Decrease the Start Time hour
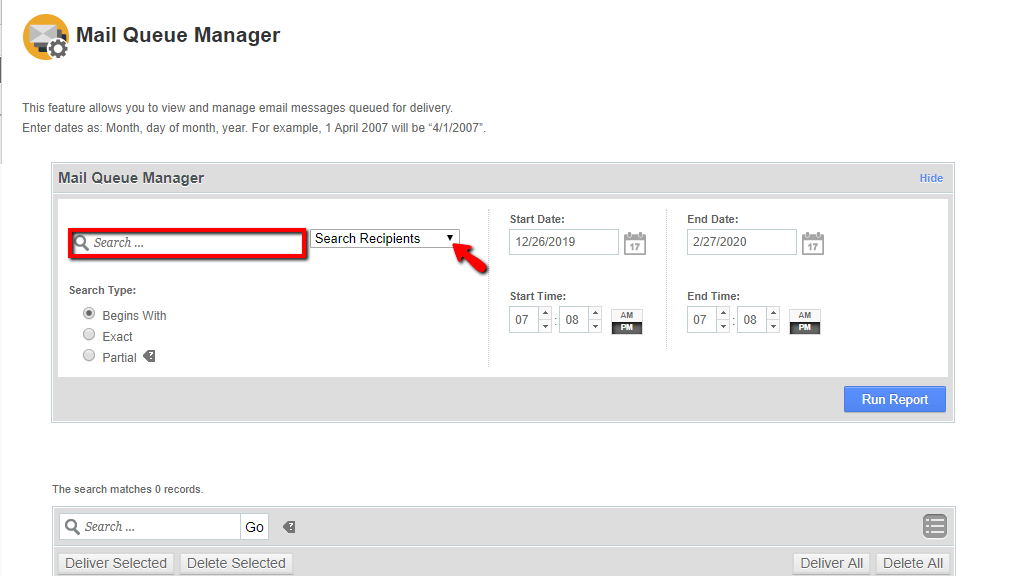Image resolution: width=1024 pixels, height=576 pixels. point(545,326)
